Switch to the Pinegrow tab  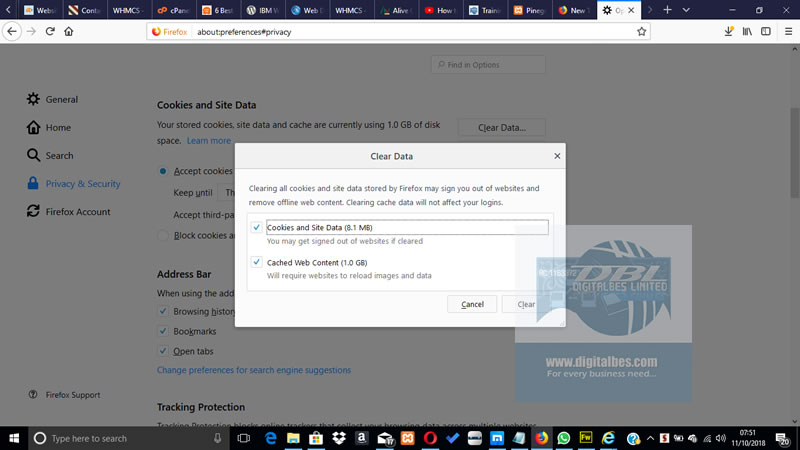pyautogui.click(x=530, y=10)
